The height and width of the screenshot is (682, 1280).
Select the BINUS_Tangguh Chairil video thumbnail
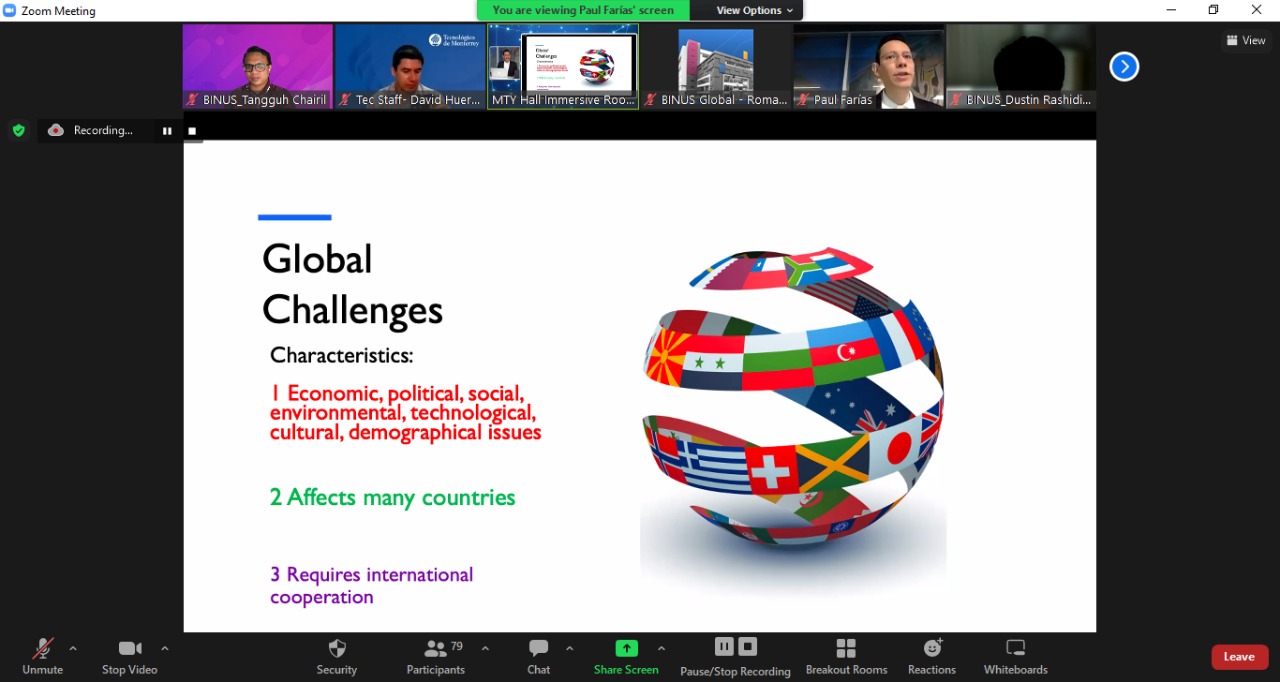coord(257,66)
